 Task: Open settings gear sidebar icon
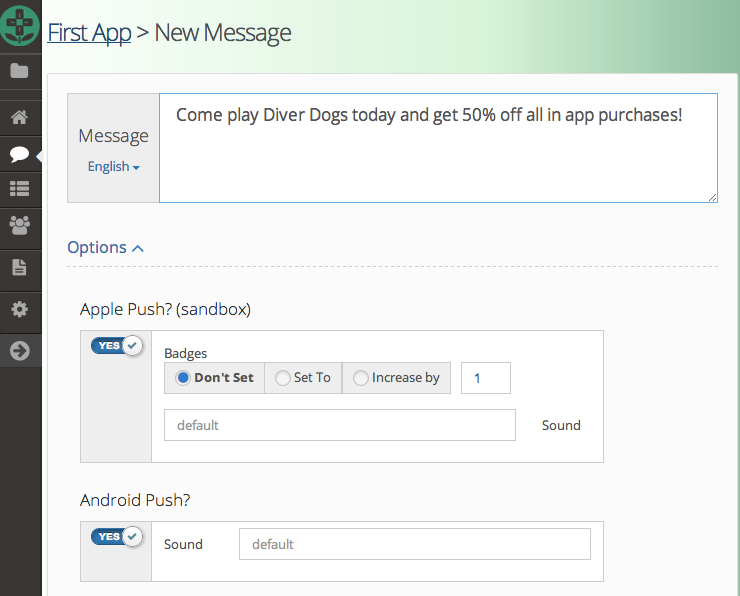[19, 310]
